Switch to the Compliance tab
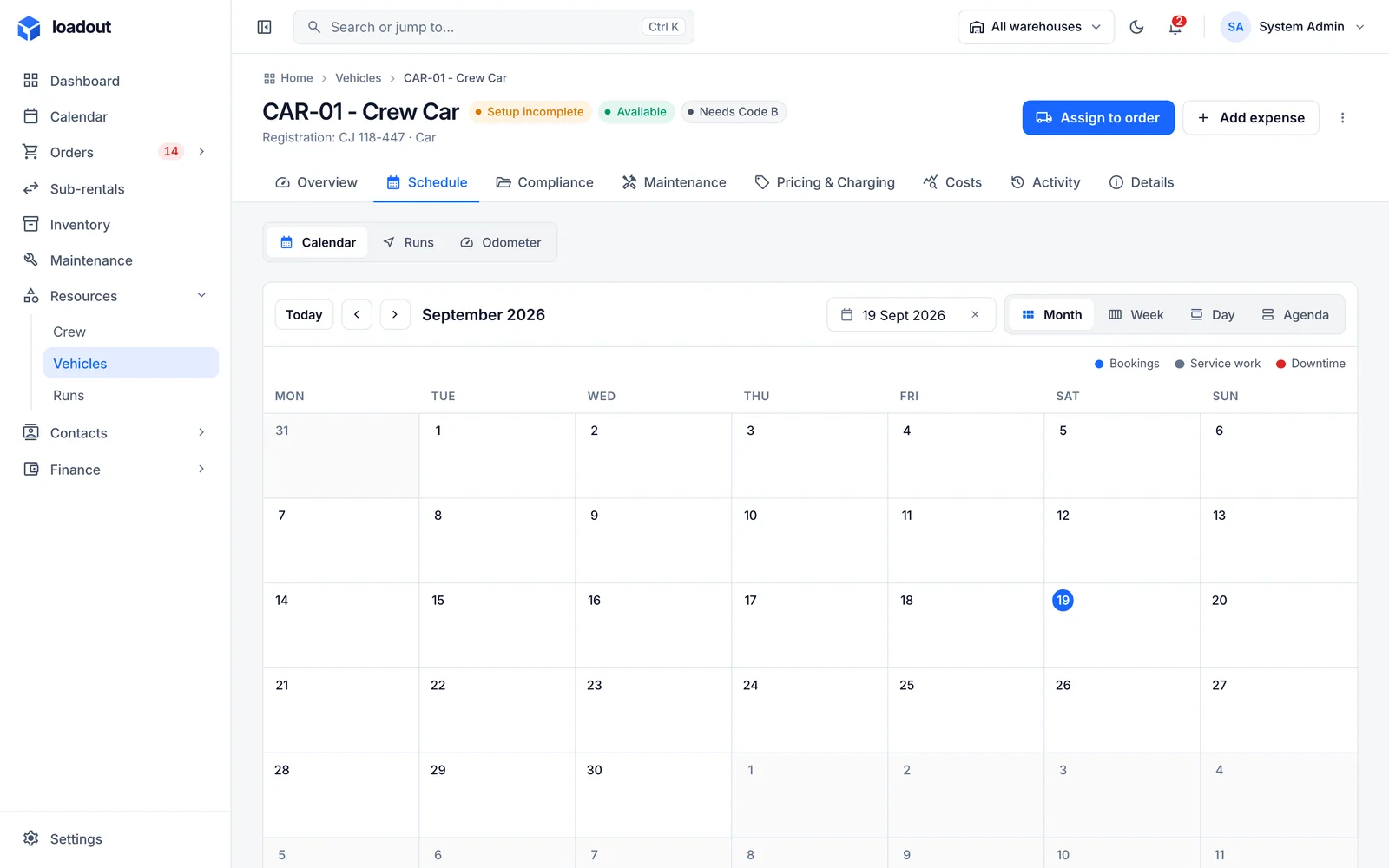Image resolution: width=1389 pixels, height=868 pixels. pyautogui.click(x=544, y=182)
